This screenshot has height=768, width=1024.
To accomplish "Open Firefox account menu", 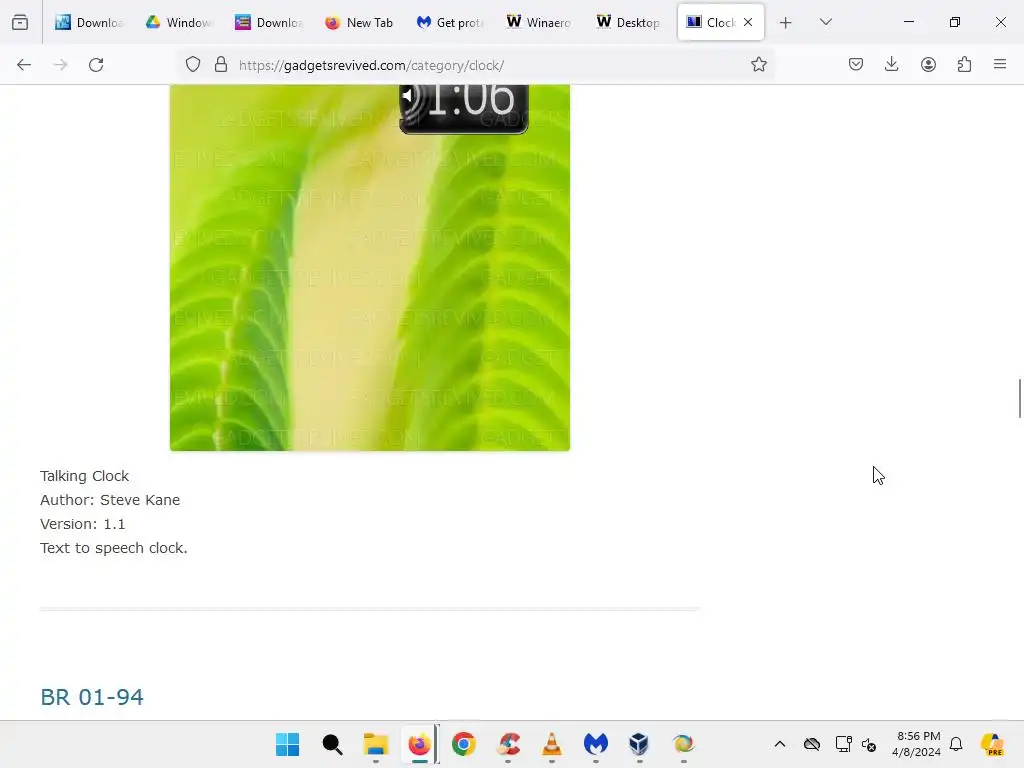I will click(x=928, y=65).
